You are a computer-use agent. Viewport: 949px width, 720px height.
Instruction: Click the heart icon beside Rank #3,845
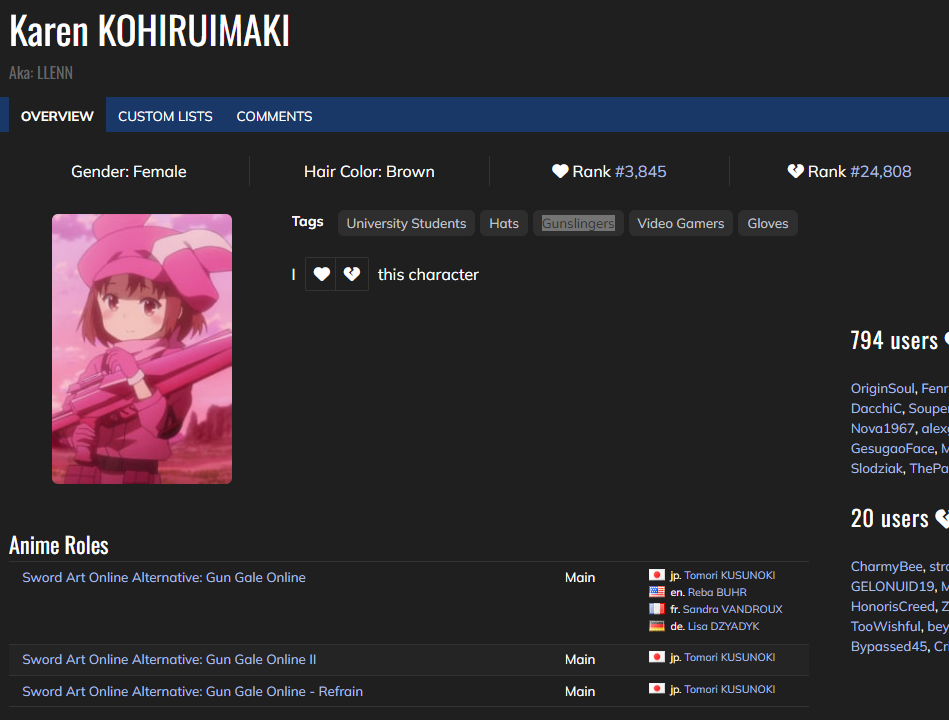tap(560, 171)
